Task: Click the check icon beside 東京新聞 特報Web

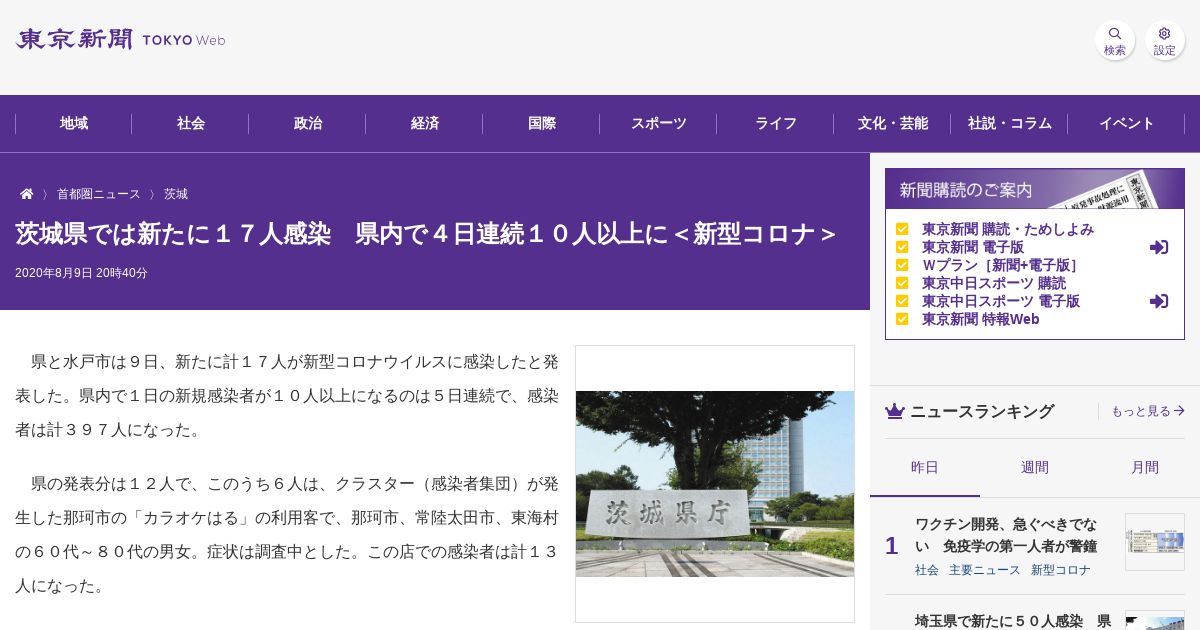Action: coord(902,319)
